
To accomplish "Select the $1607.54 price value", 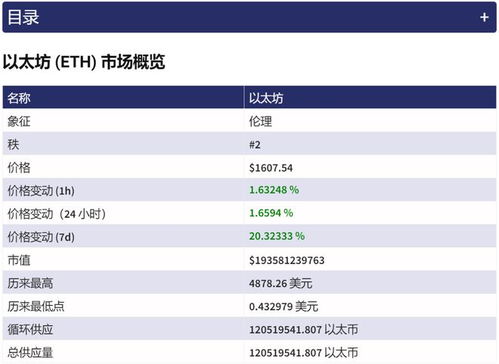I will pos(271,168).
